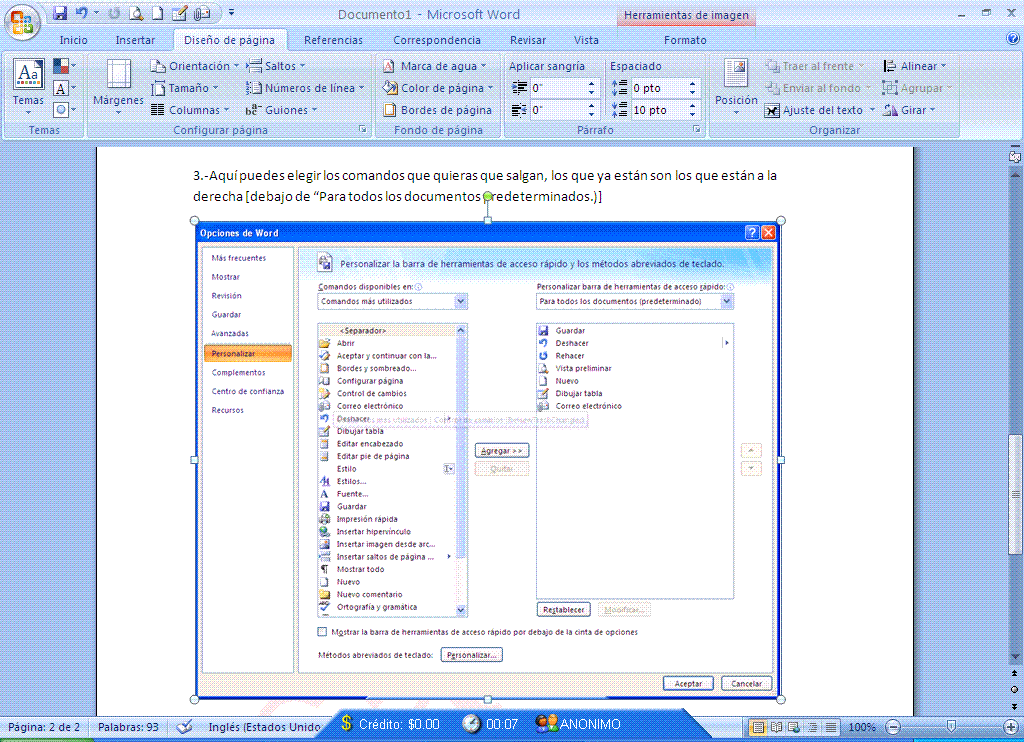Image resolution: width=1024 pixels, height=742 pixels.
Task: Open the Vista ribbon tab
Action: pos(586,40)
